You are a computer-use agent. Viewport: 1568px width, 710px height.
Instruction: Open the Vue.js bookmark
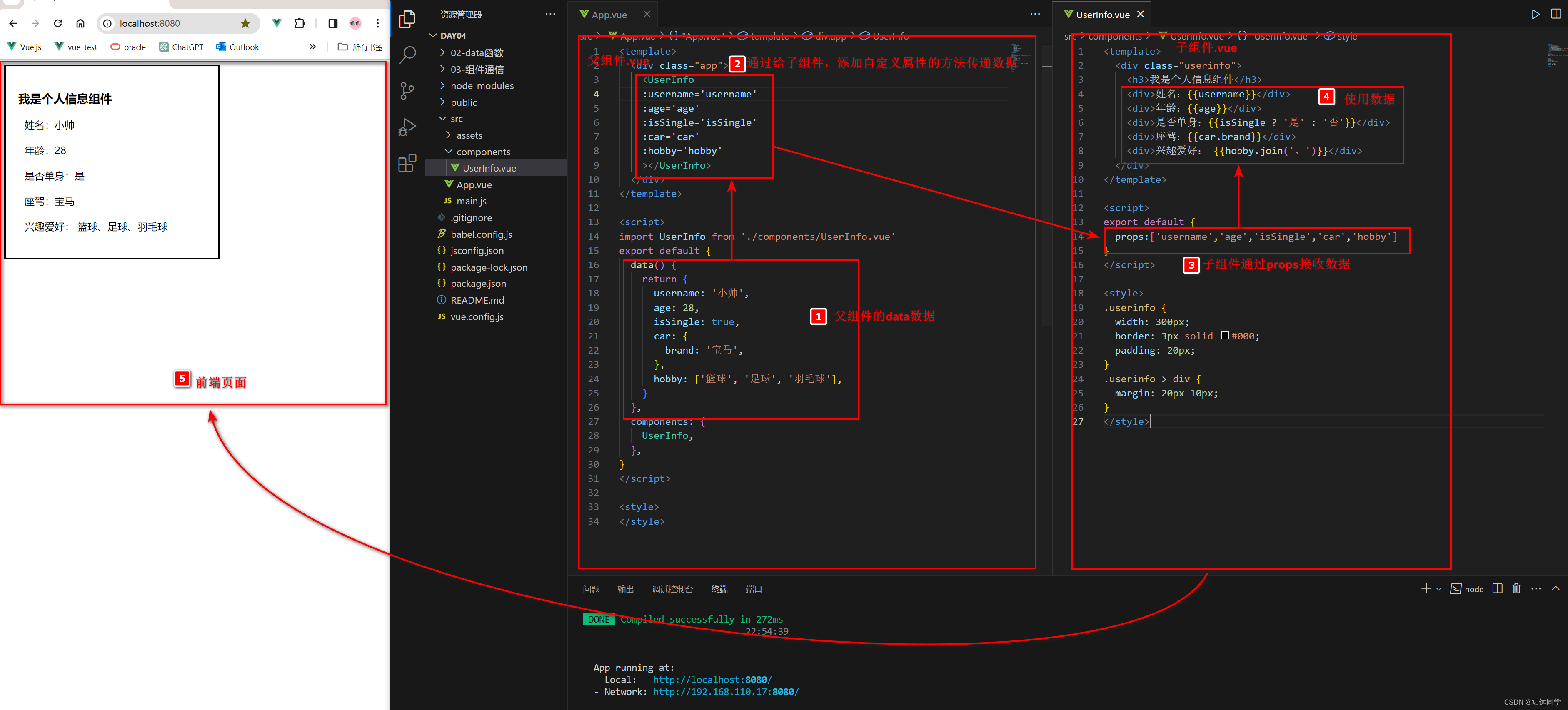(24, 47)
